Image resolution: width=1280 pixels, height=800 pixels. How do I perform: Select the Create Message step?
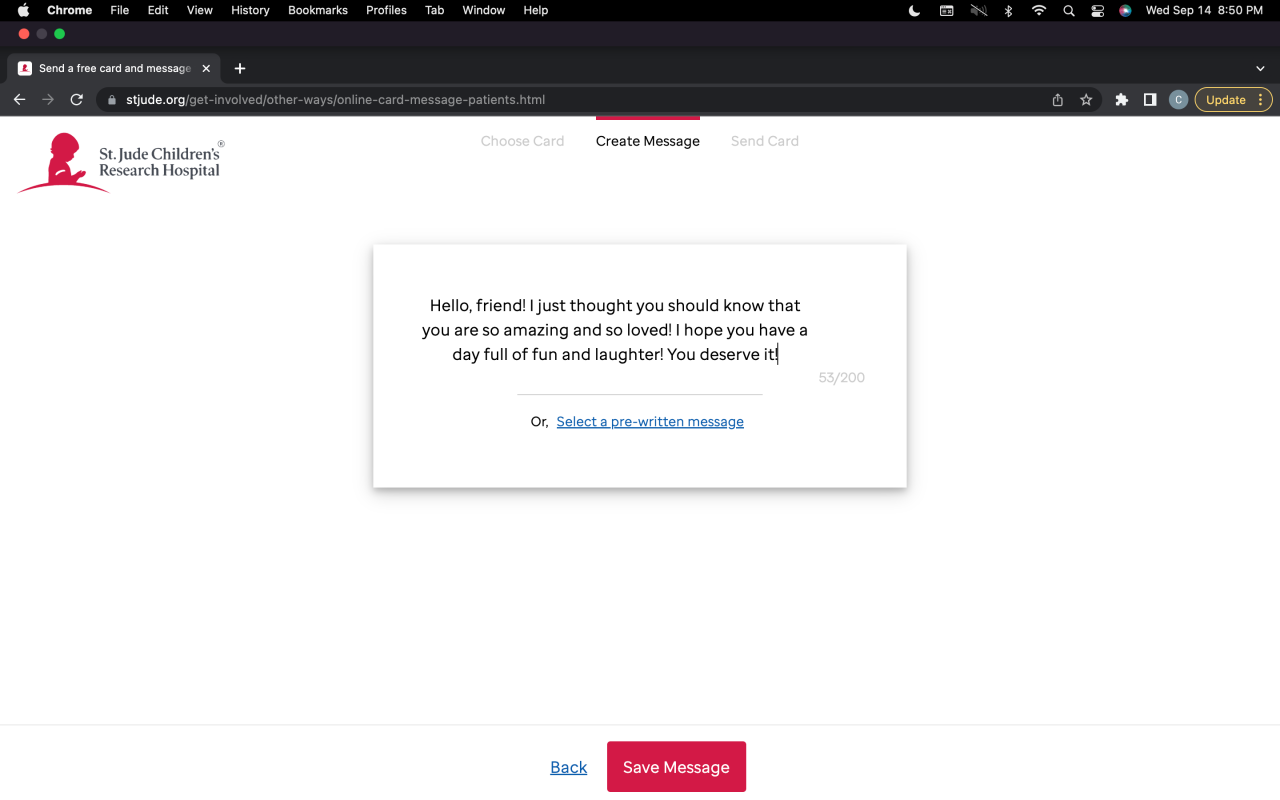(x=648, y=141)
